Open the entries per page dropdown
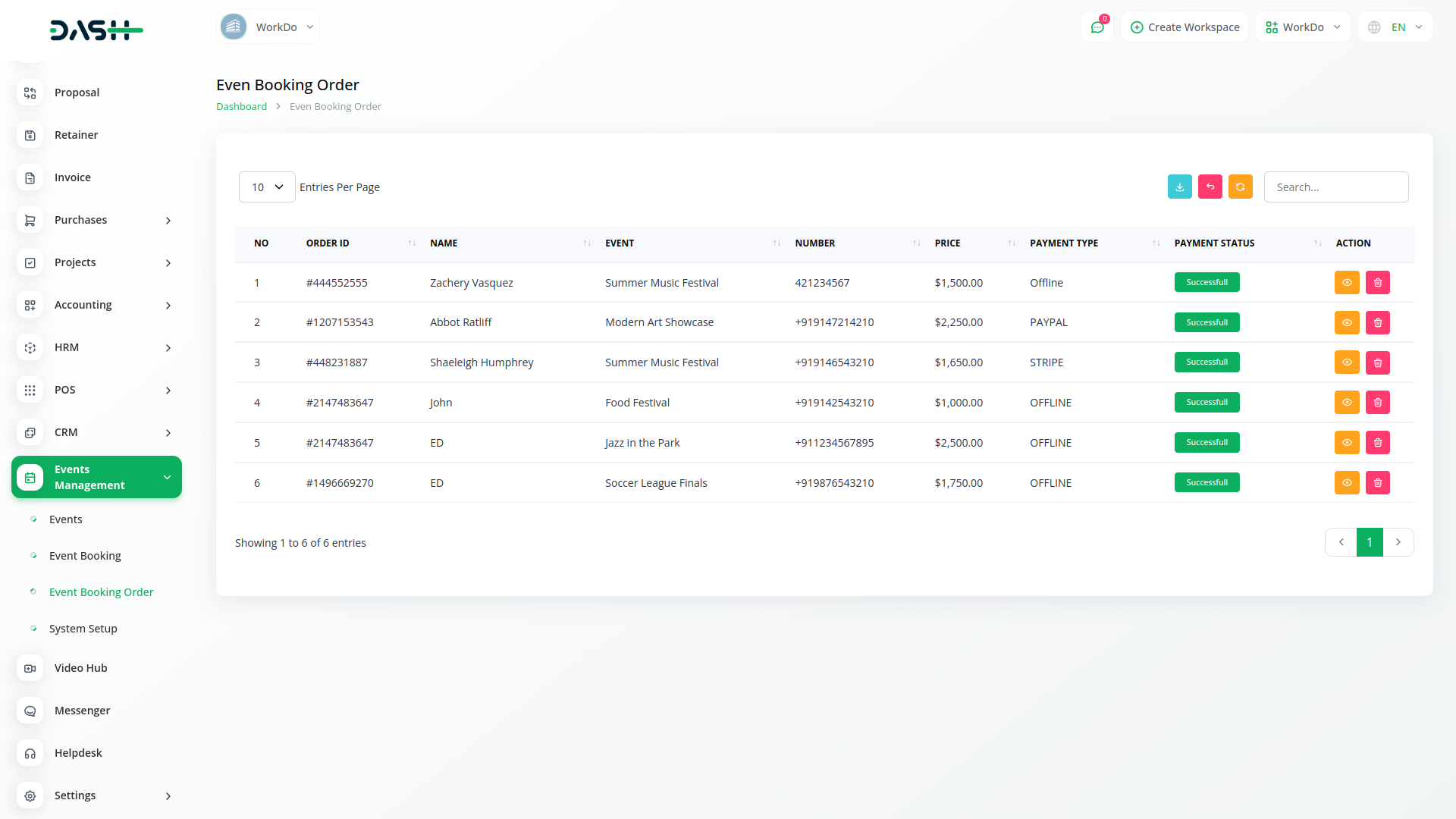1456x819 pixels. click(x=267, y=187)
